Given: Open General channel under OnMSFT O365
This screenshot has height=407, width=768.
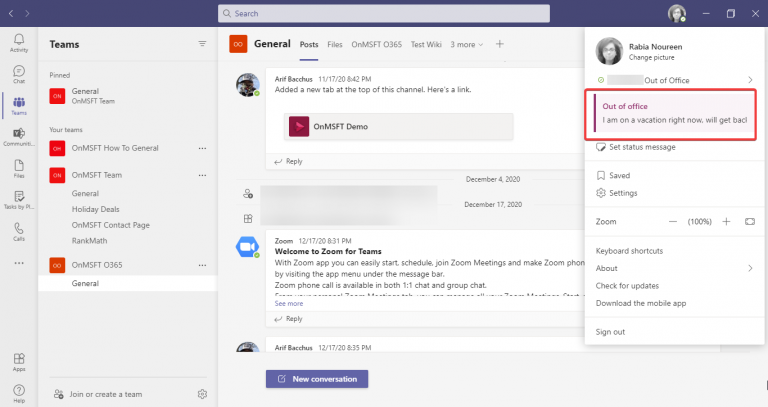Looking at the screenshot, I should [x=128, y=283].
